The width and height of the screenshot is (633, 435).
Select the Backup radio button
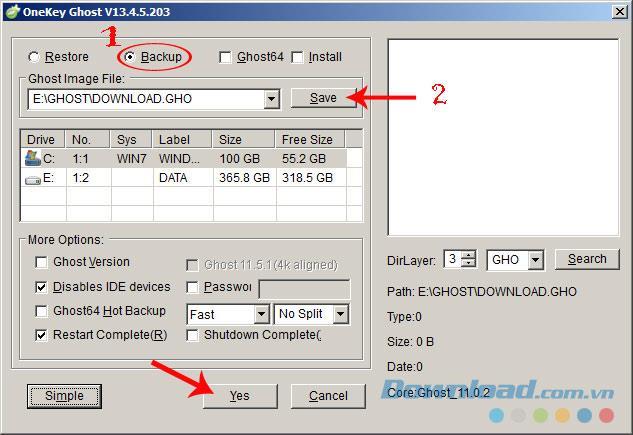[x=130, y=57]
